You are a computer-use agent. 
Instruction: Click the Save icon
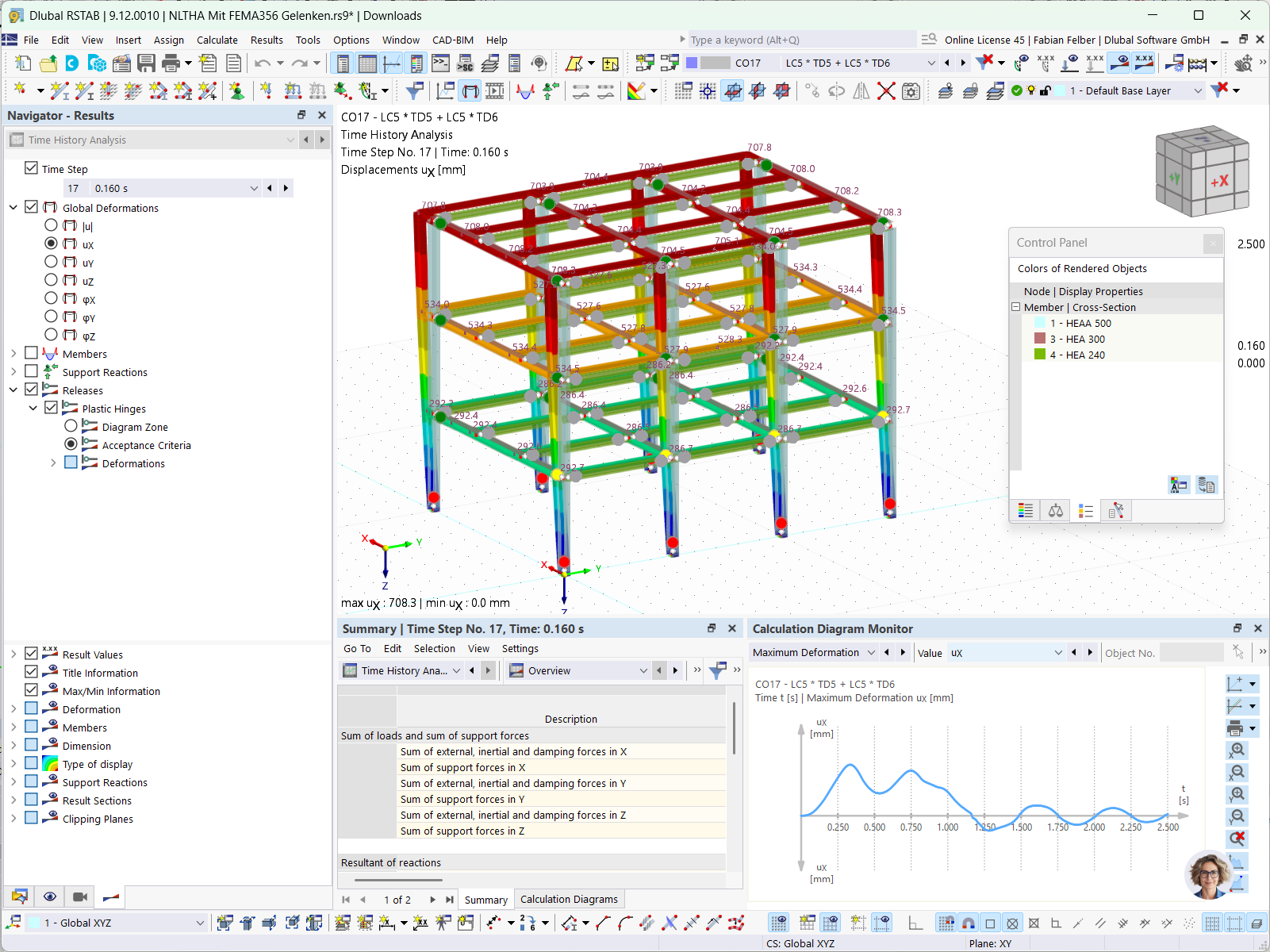point(147,63)
